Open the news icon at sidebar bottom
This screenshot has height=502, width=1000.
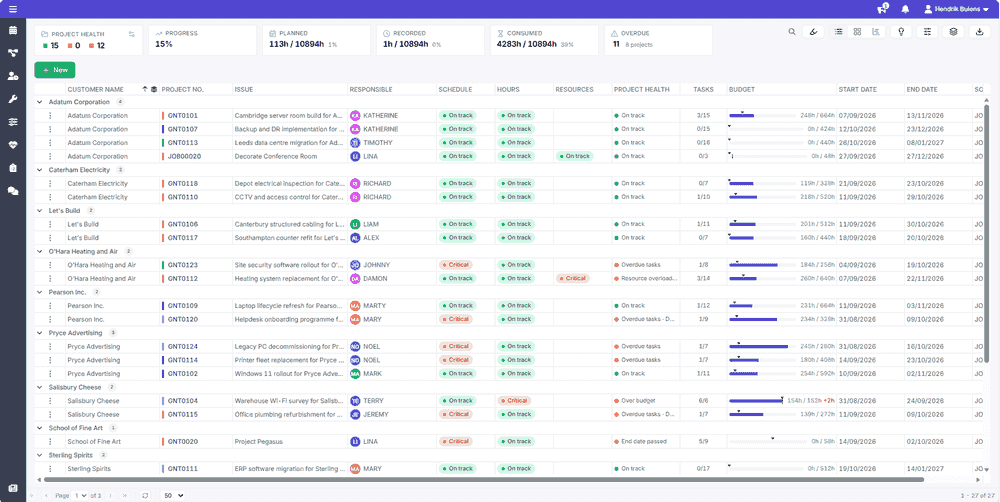pyautogui.click(x=13, y=488)
